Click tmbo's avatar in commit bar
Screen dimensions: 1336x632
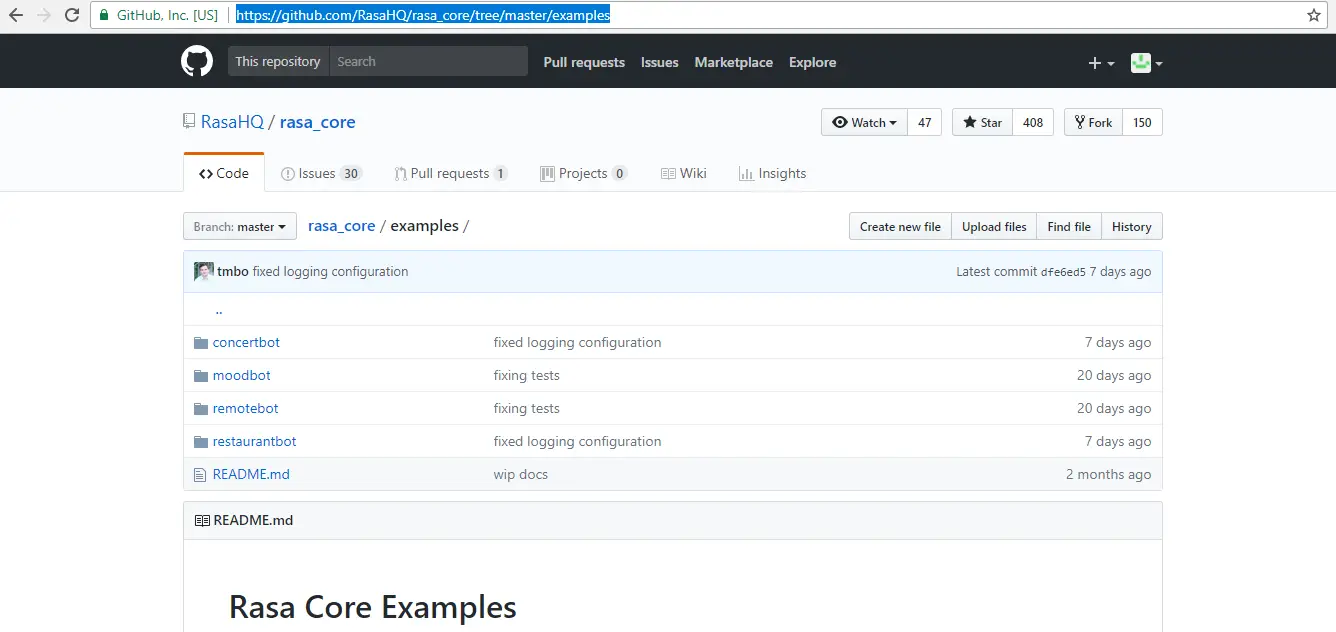204,271
